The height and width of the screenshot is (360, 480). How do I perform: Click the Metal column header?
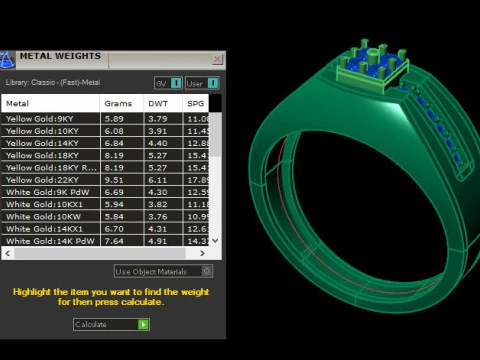50,103
